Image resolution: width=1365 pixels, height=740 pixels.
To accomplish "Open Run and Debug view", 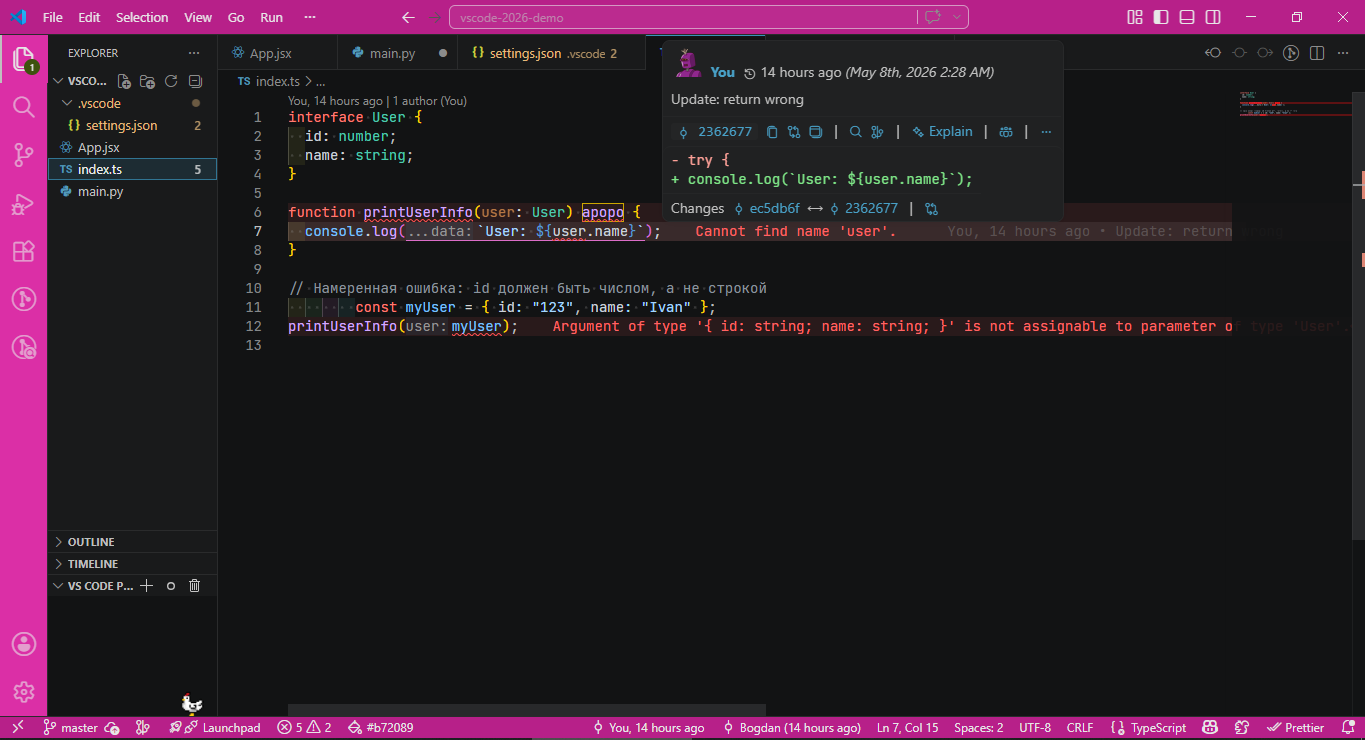I will point(23,203).
